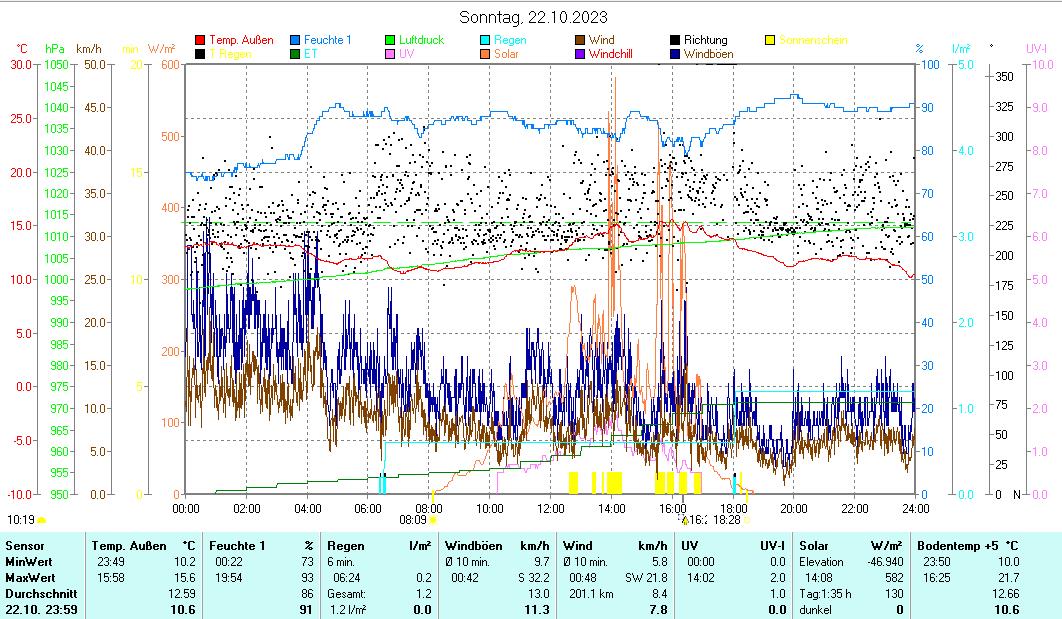This screenshot has width=1062, height=619.
Task: Click the T Regen legend label
Action: (x=231, y=54)
